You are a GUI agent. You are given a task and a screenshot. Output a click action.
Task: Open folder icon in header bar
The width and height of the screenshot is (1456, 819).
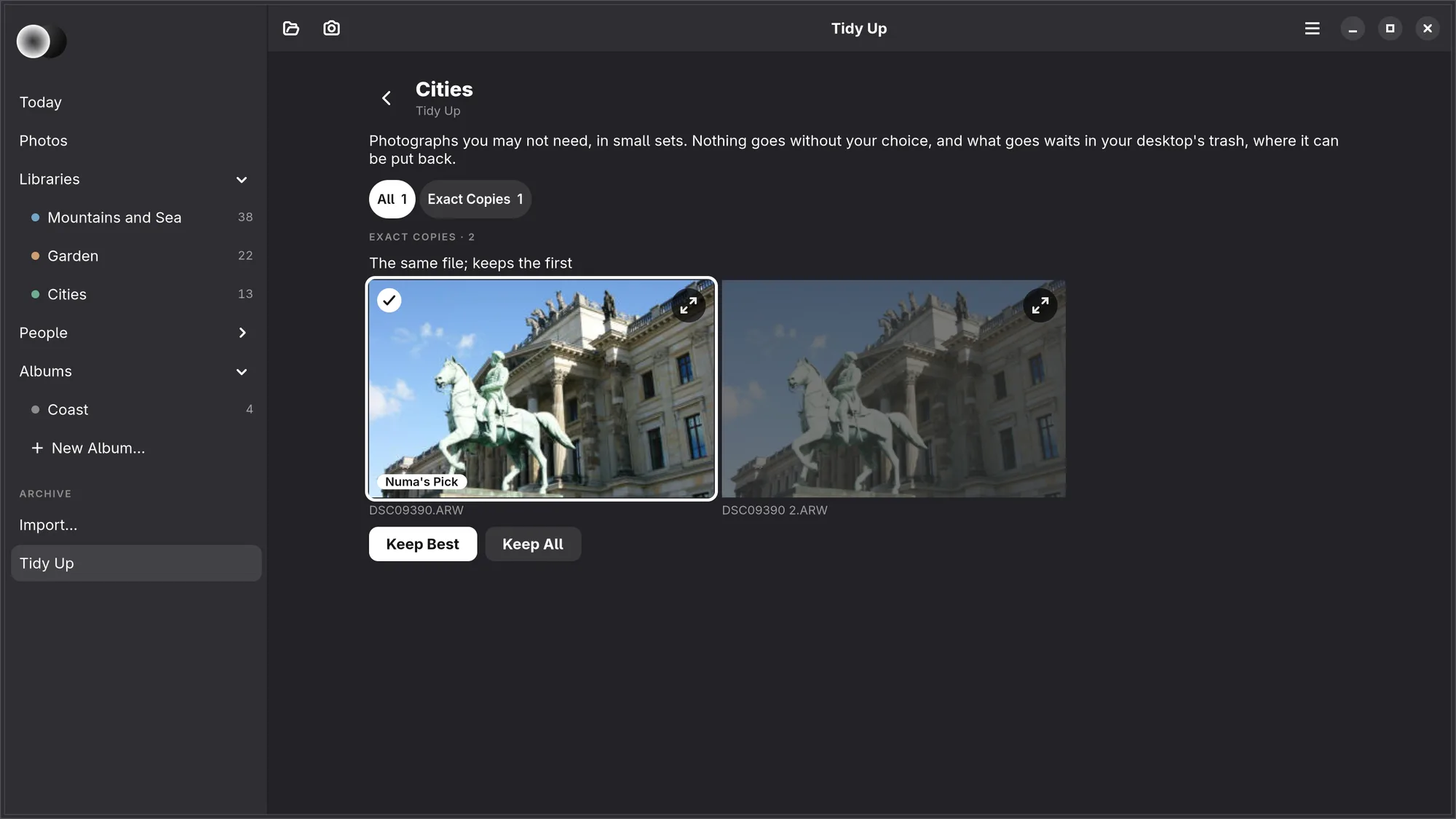coord(291,28)
